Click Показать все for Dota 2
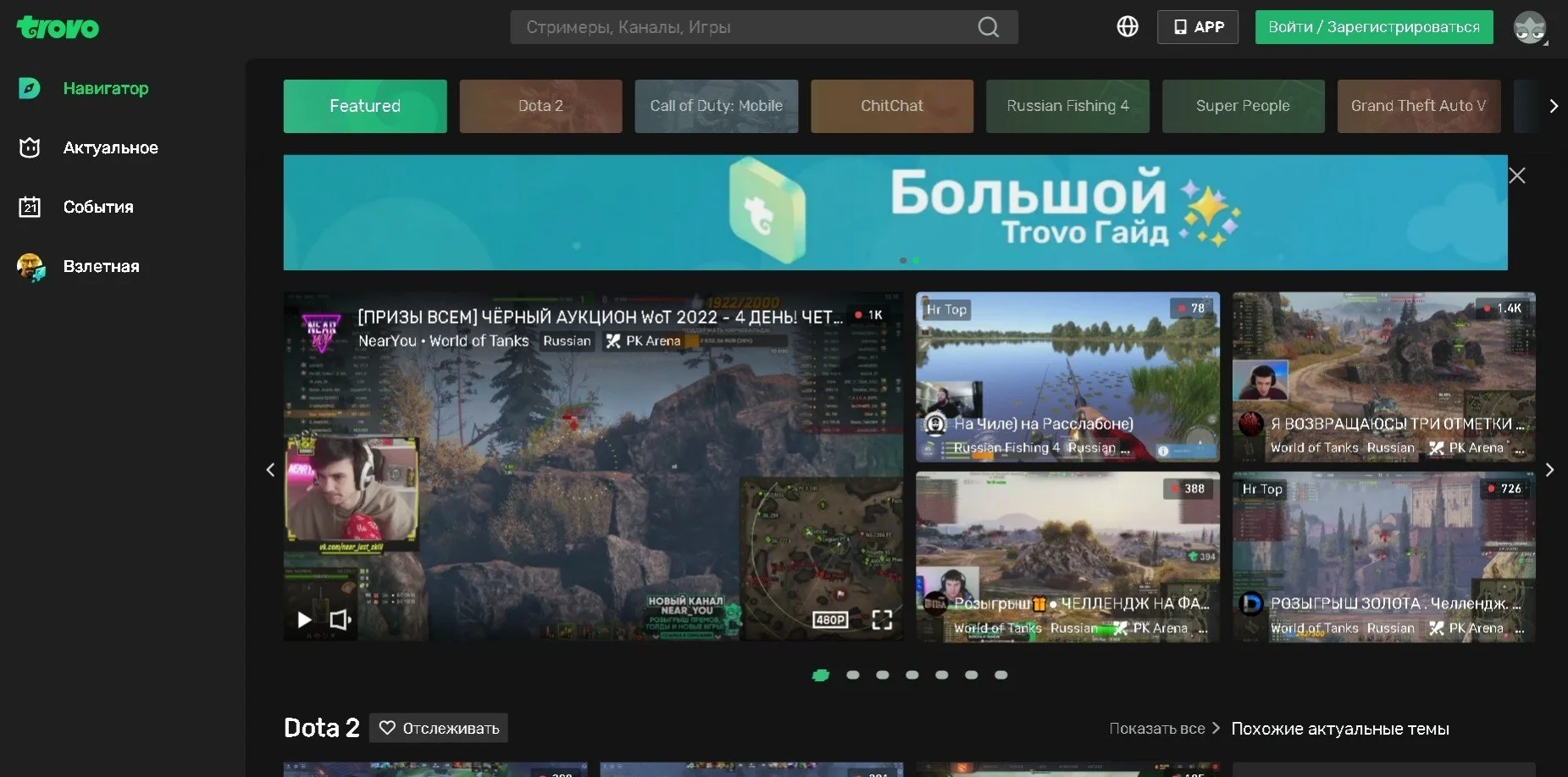Screen dimensions: 1568x777 point(1165,728)
